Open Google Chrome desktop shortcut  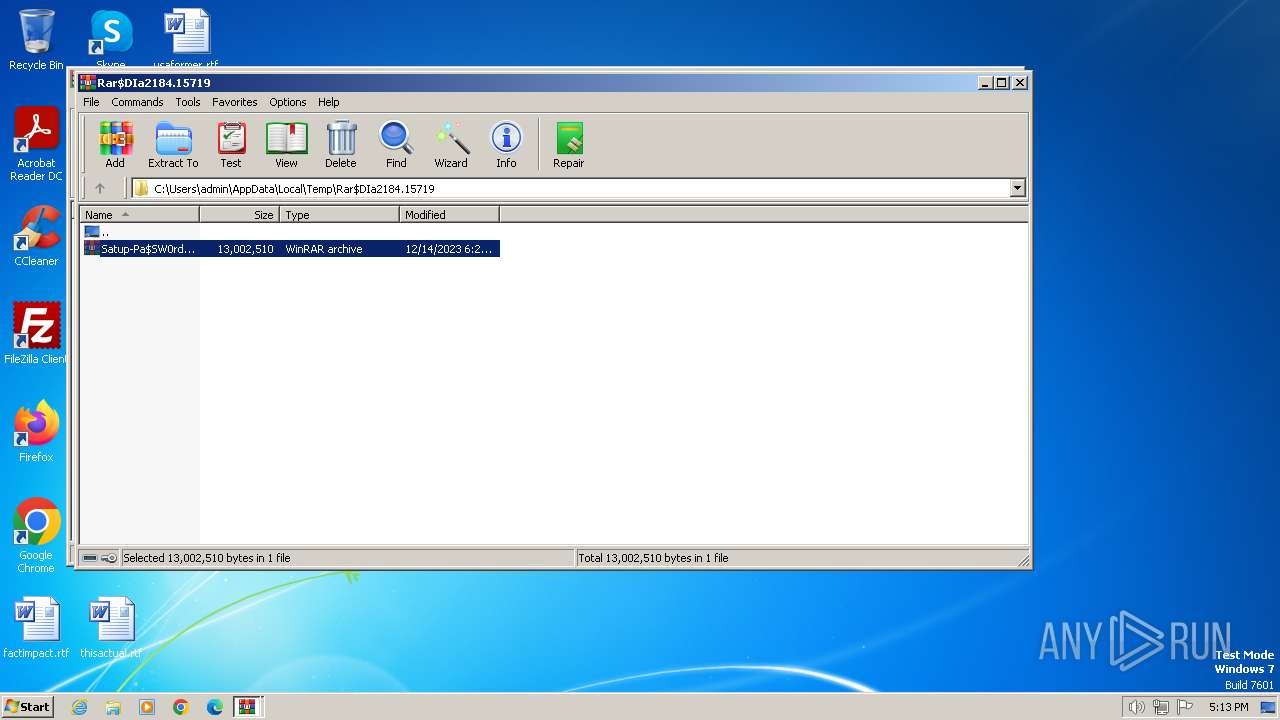pyautogui.click(x=36, y=536)
